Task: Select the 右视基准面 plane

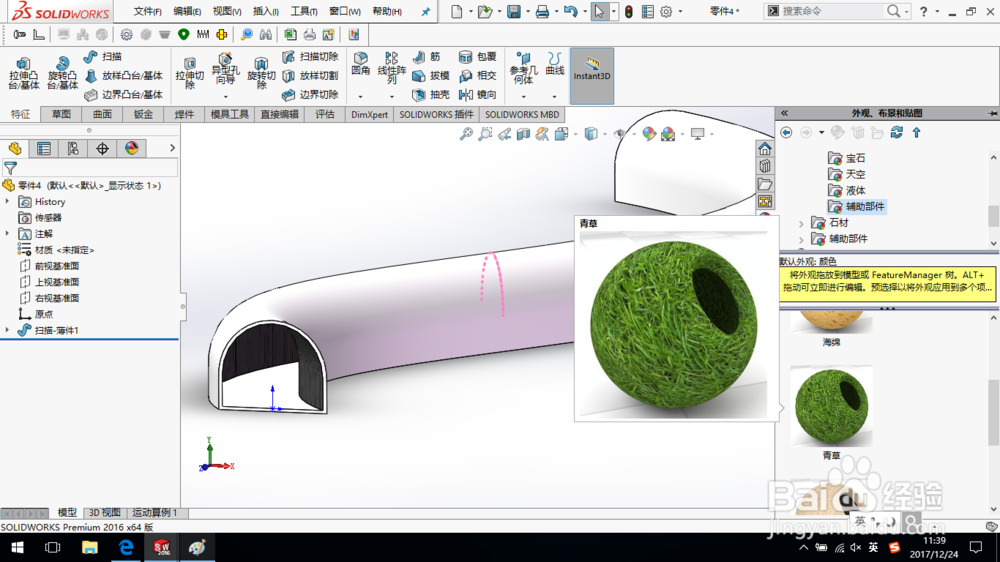Action: point(49,298)
